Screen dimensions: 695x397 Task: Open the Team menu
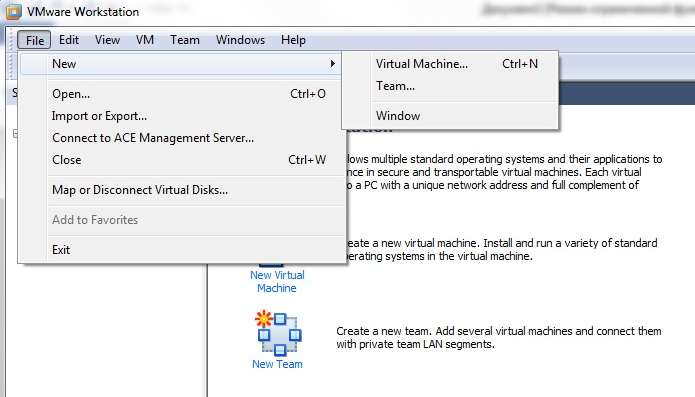click(x=185, y=40)
